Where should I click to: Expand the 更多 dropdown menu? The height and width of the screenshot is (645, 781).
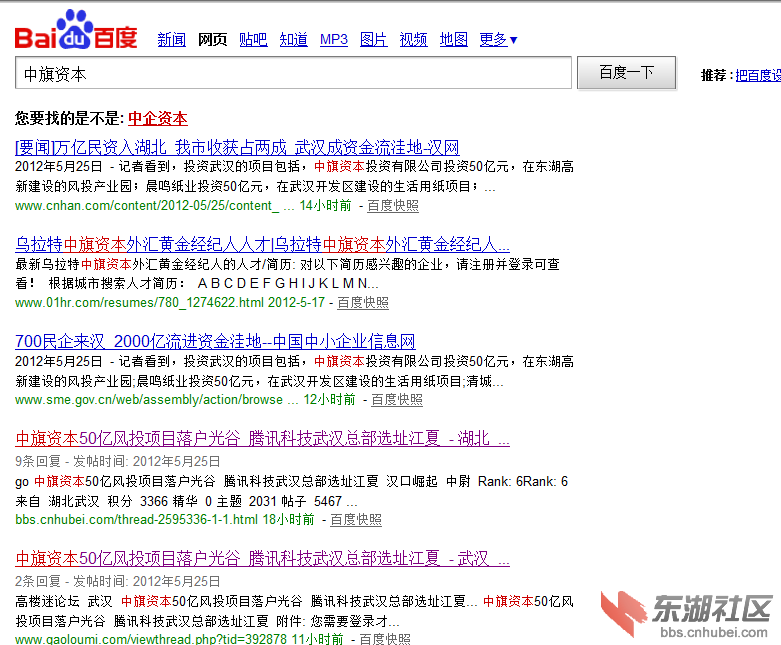(x=499, y=39)
